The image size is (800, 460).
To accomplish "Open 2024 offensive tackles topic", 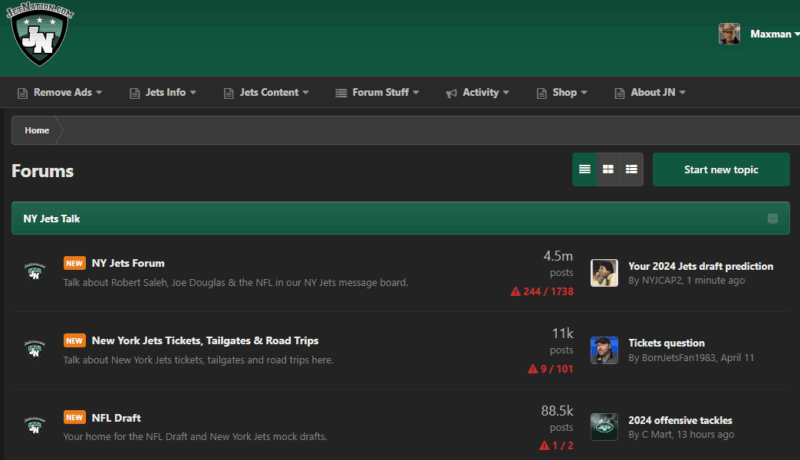I will click(x=680, y=420).
